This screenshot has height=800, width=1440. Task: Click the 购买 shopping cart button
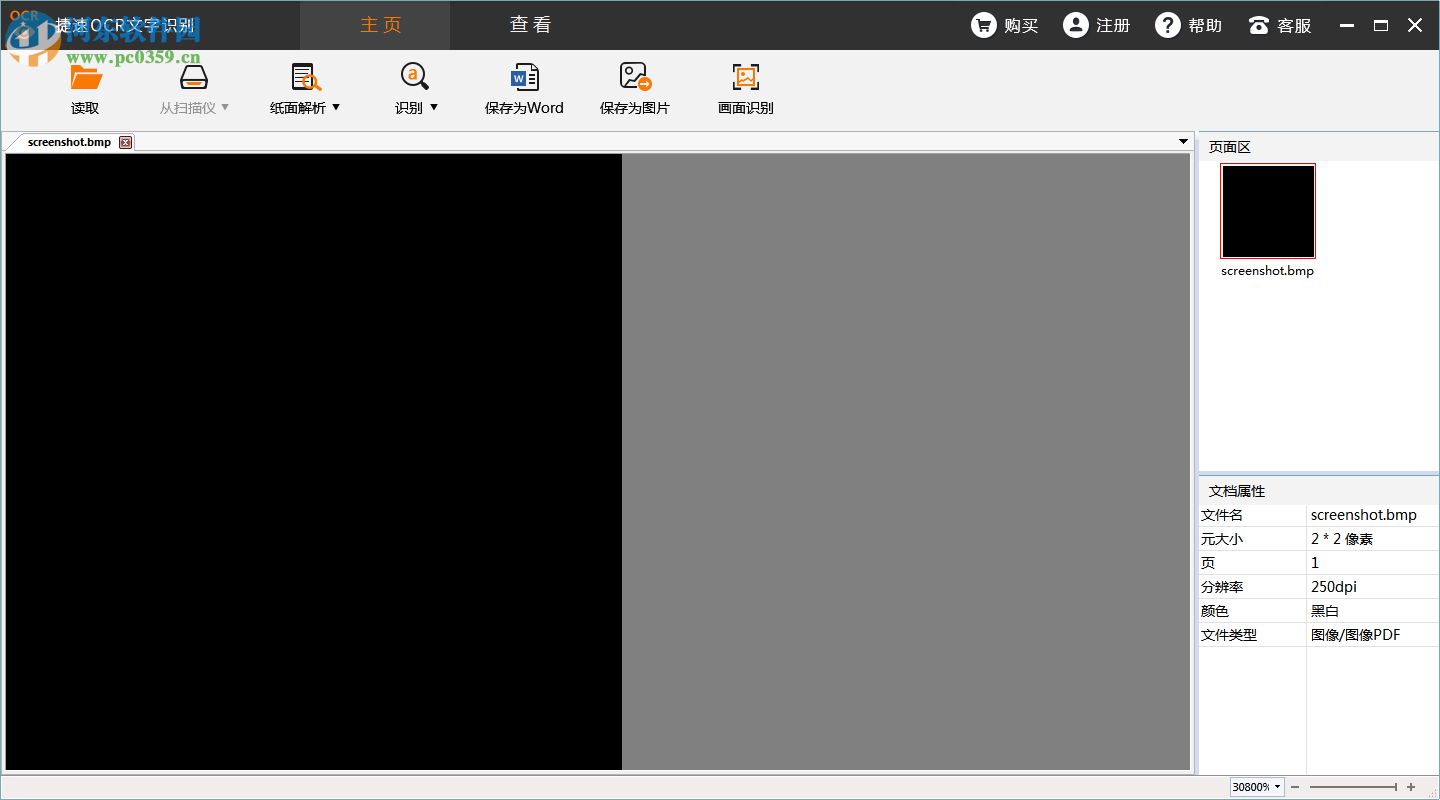(x=1005, y=26)
